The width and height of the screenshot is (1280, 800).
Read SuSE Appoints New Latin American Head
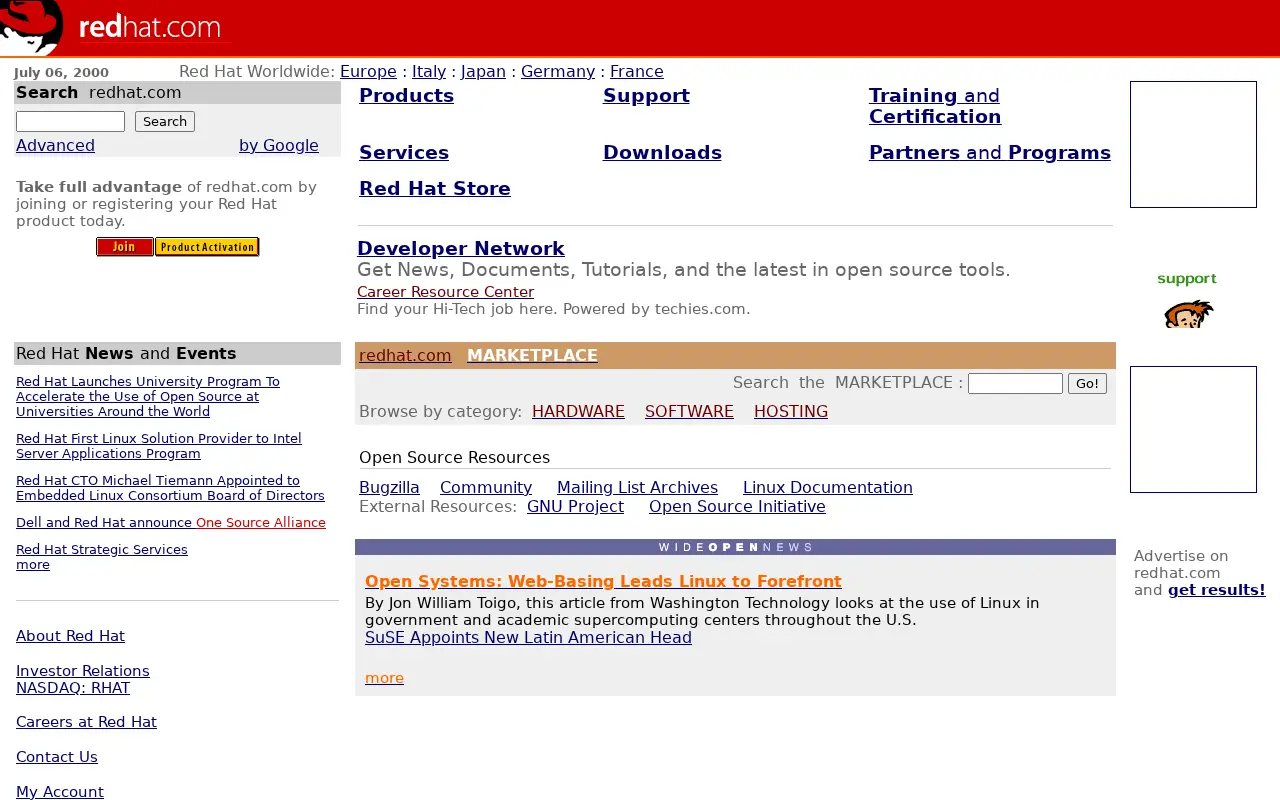pos(528,637)
